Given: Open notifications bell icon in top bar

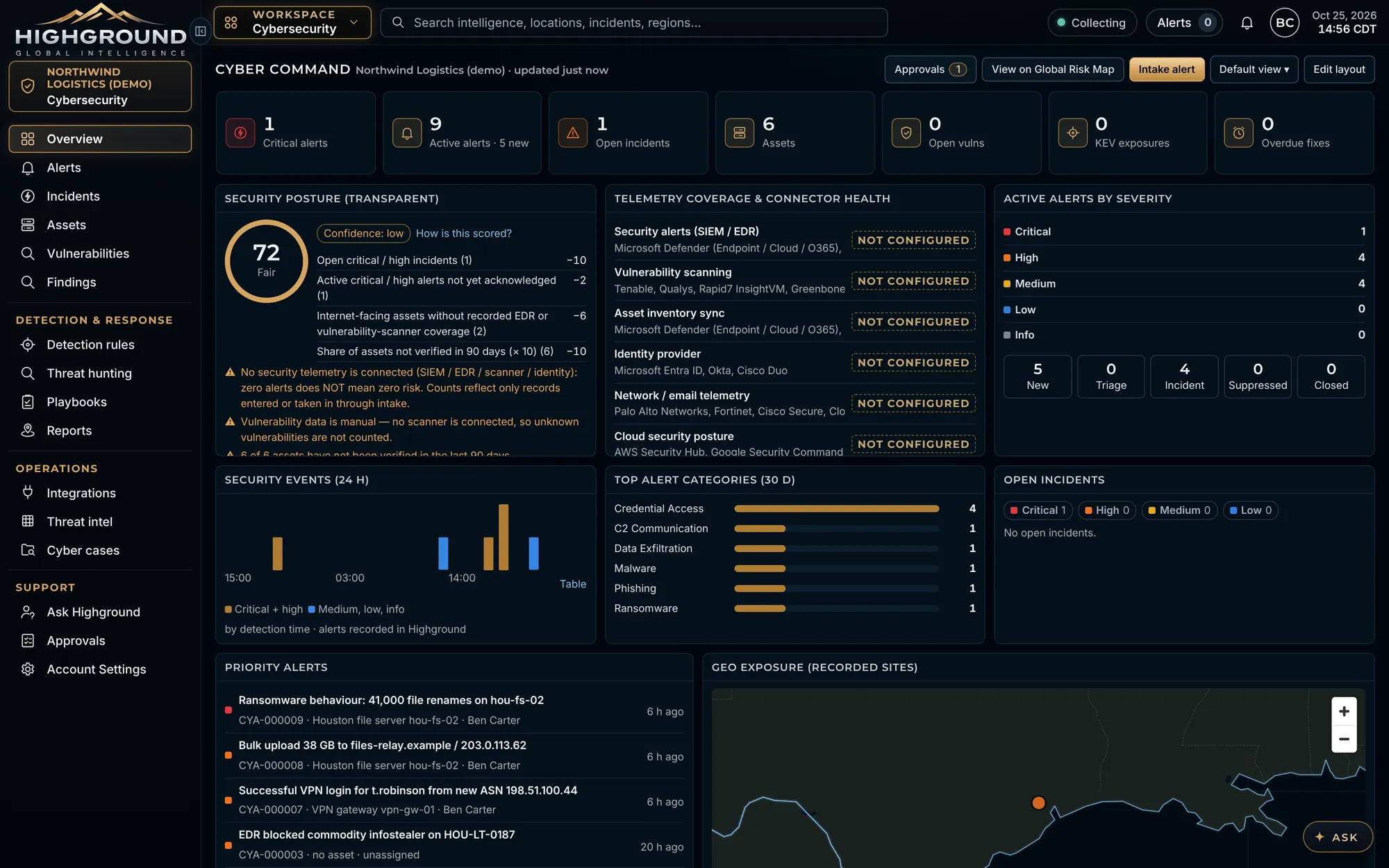Looking at the screenshot, I should pyautogui.click(x=1247, y=23).
